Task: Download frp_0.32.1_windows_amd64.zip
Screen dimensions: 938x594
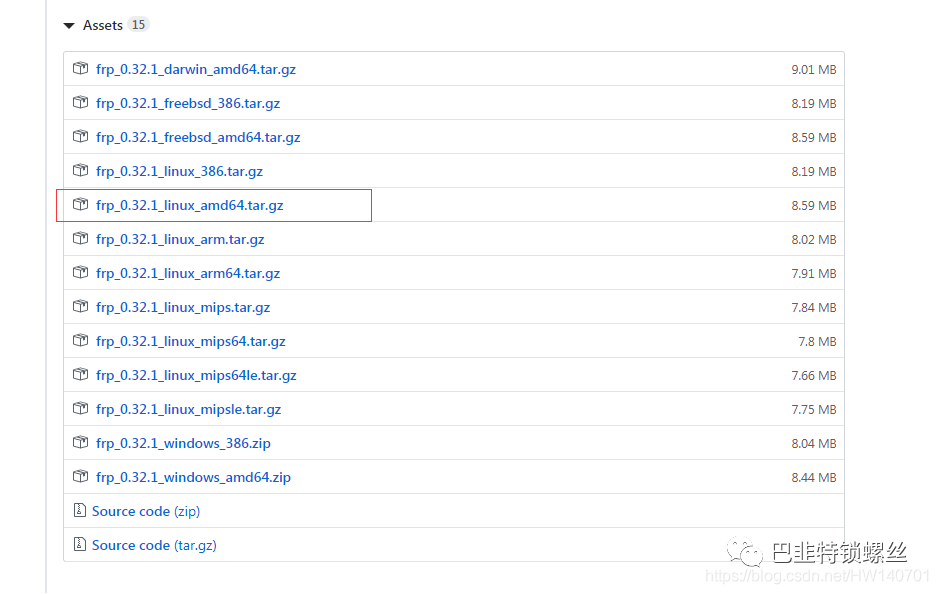Action: pos(193,478)
